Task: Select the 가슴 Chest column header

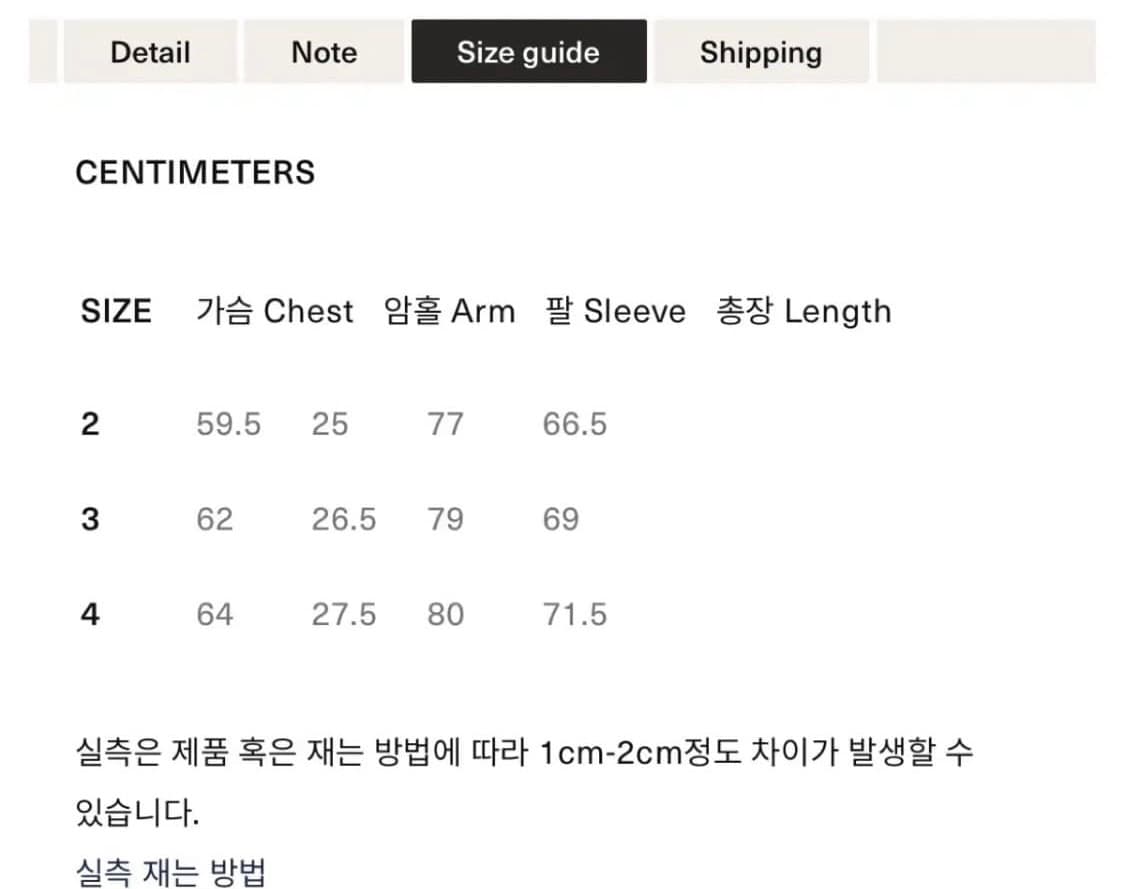Action: pos(275,311)
